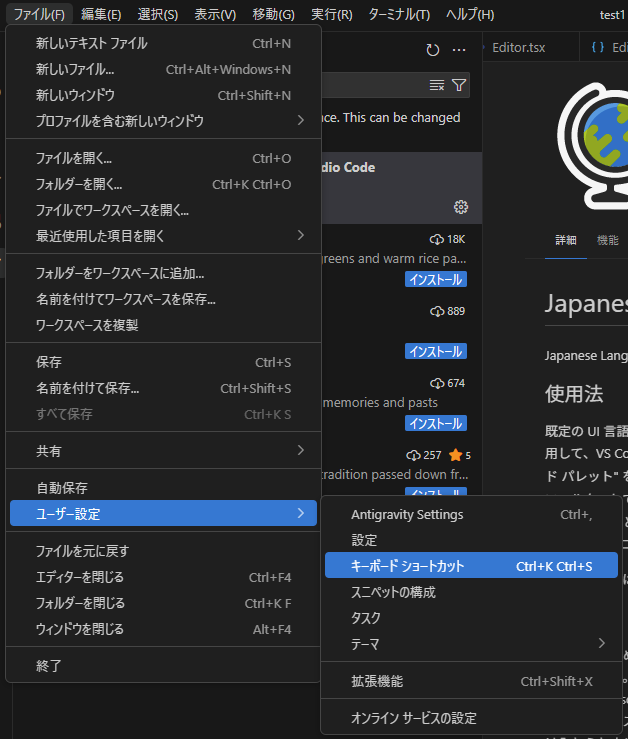Choose ファイルを開く... menu entry
This screenshot has width=628, height=739.
pyautogui.click(x=163, y=158)
